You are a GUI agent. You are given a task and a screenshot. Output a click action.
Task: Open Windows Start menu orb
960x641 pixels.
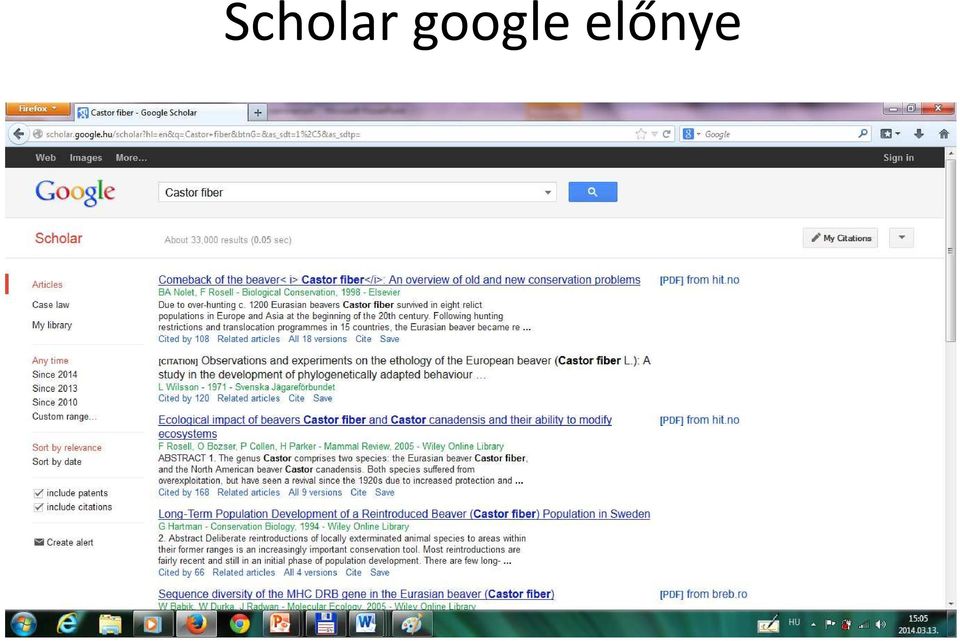(22, 624)
